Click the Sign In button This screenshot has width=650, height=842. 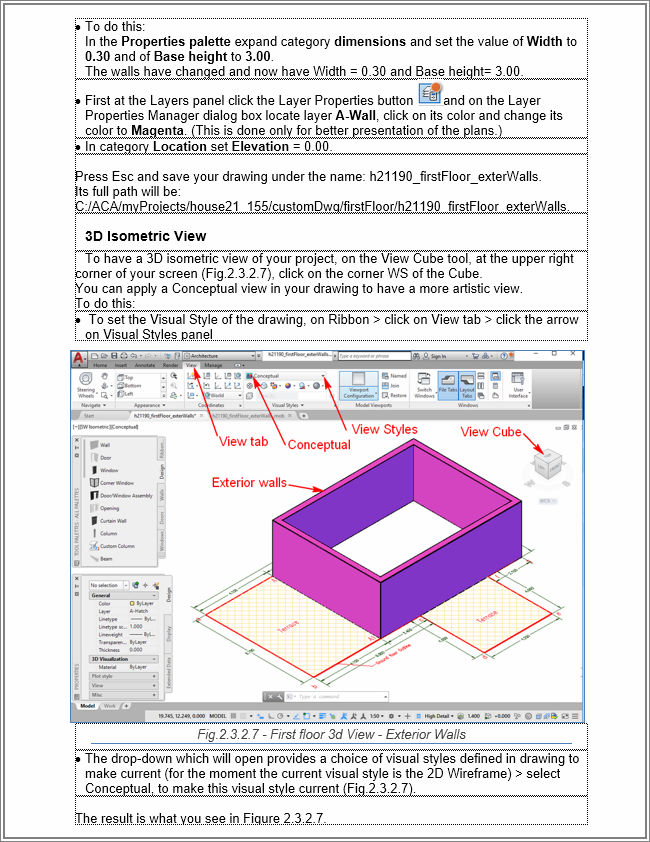point(435,355)
